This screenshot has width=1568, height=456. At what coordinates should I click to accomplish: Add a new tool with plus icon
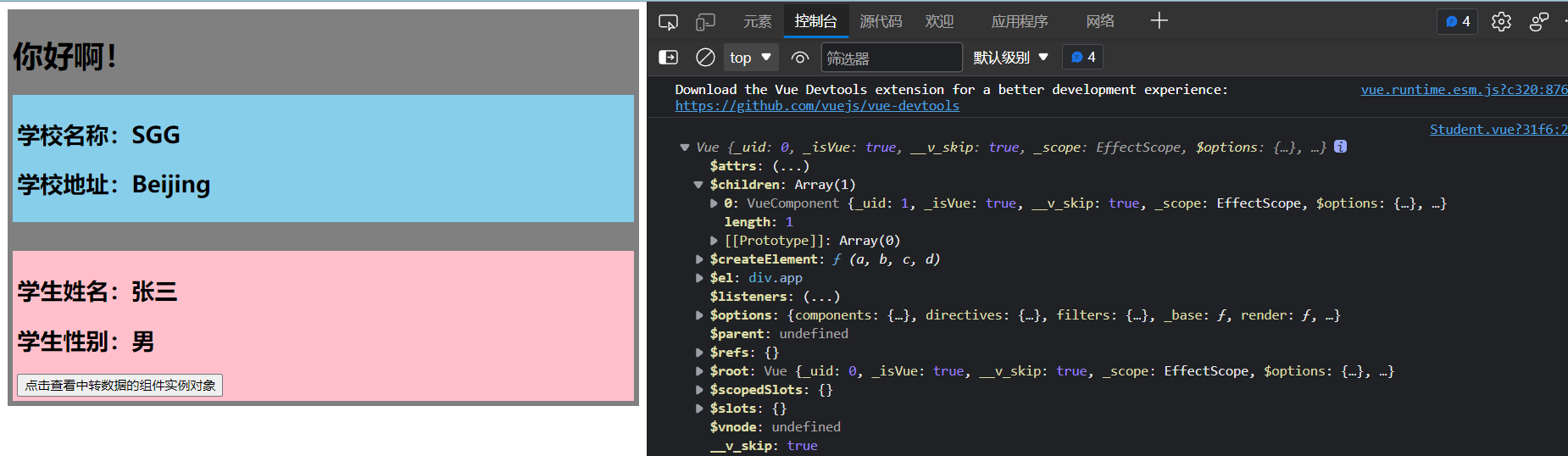pos(1159,21)
